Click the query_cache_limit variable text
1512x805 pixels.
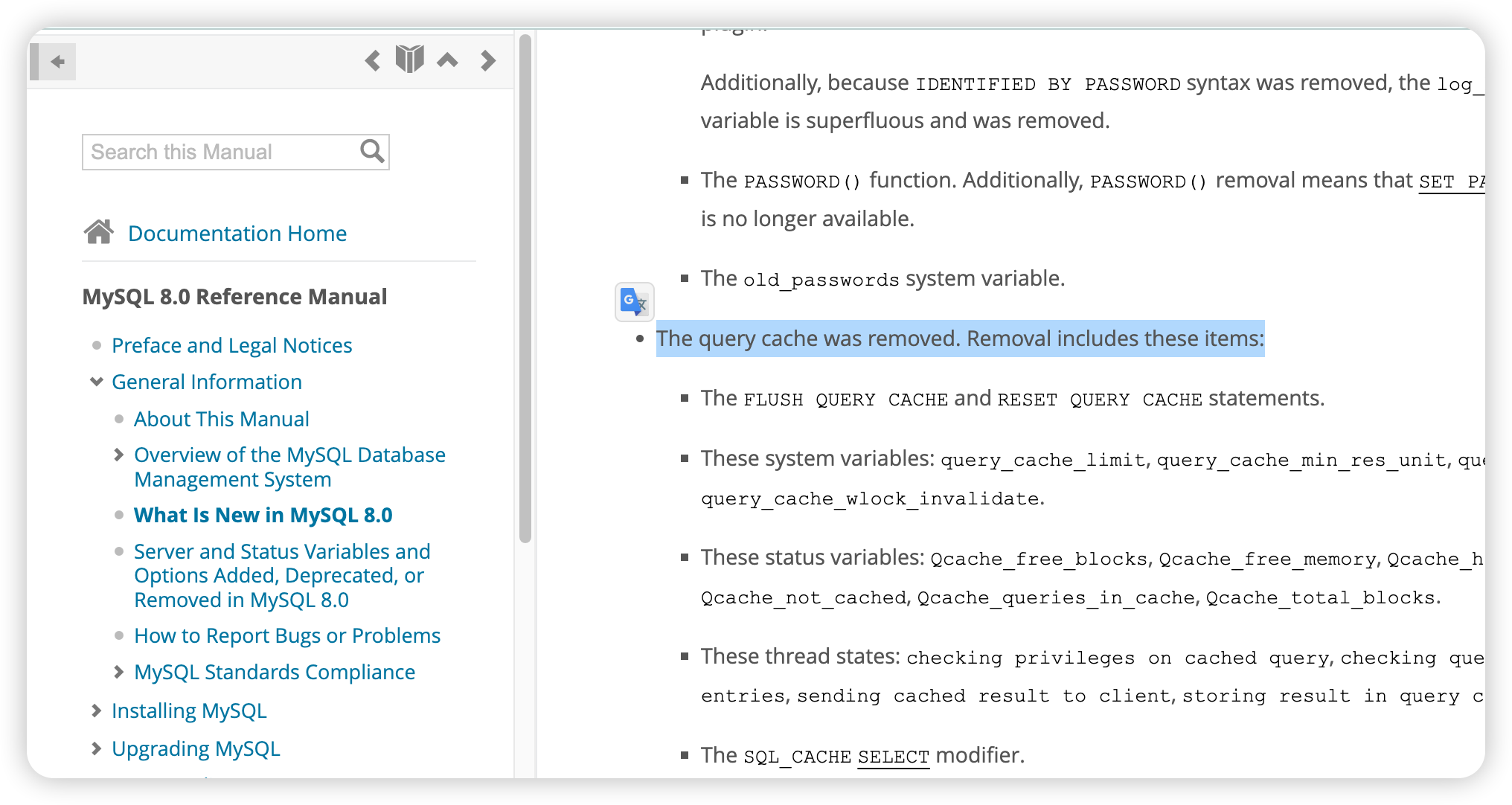pos(1042,460)
